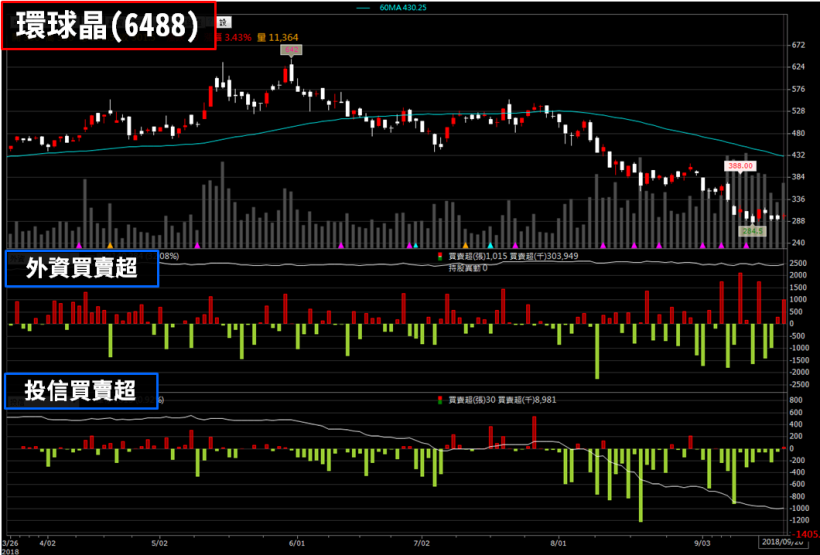Screen dimensions: 820x555
Task: Click the 8/01 date axis label
Action: 558,542
